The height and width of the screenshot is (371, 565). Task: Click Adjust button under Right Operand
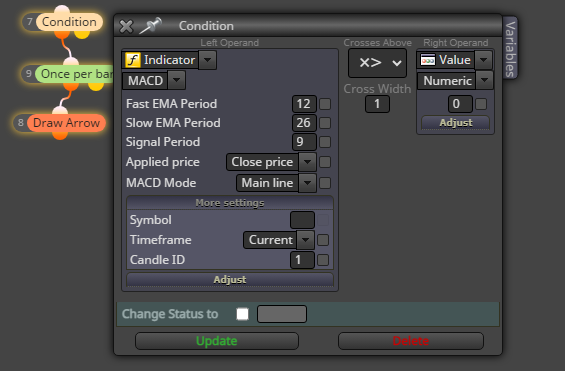click(455, 122)
